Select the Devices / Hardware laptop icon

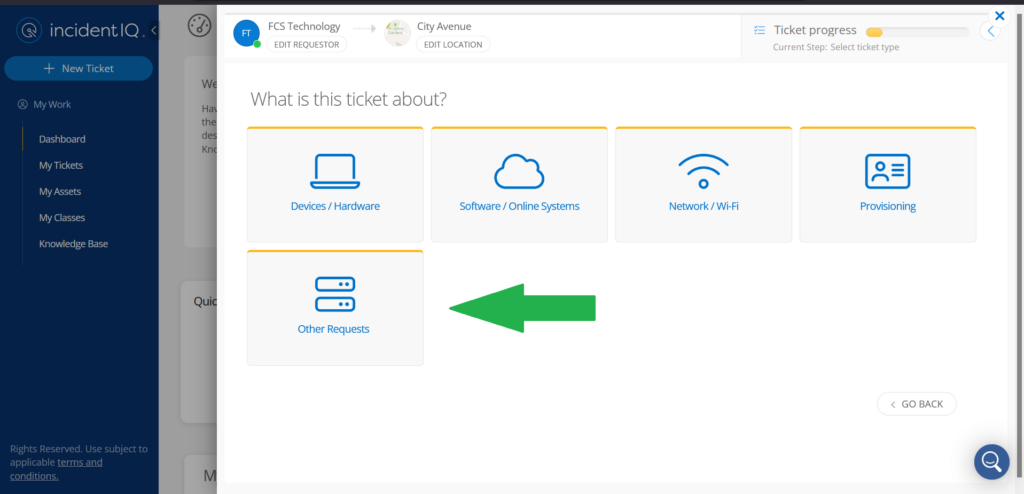click(335, 172)
